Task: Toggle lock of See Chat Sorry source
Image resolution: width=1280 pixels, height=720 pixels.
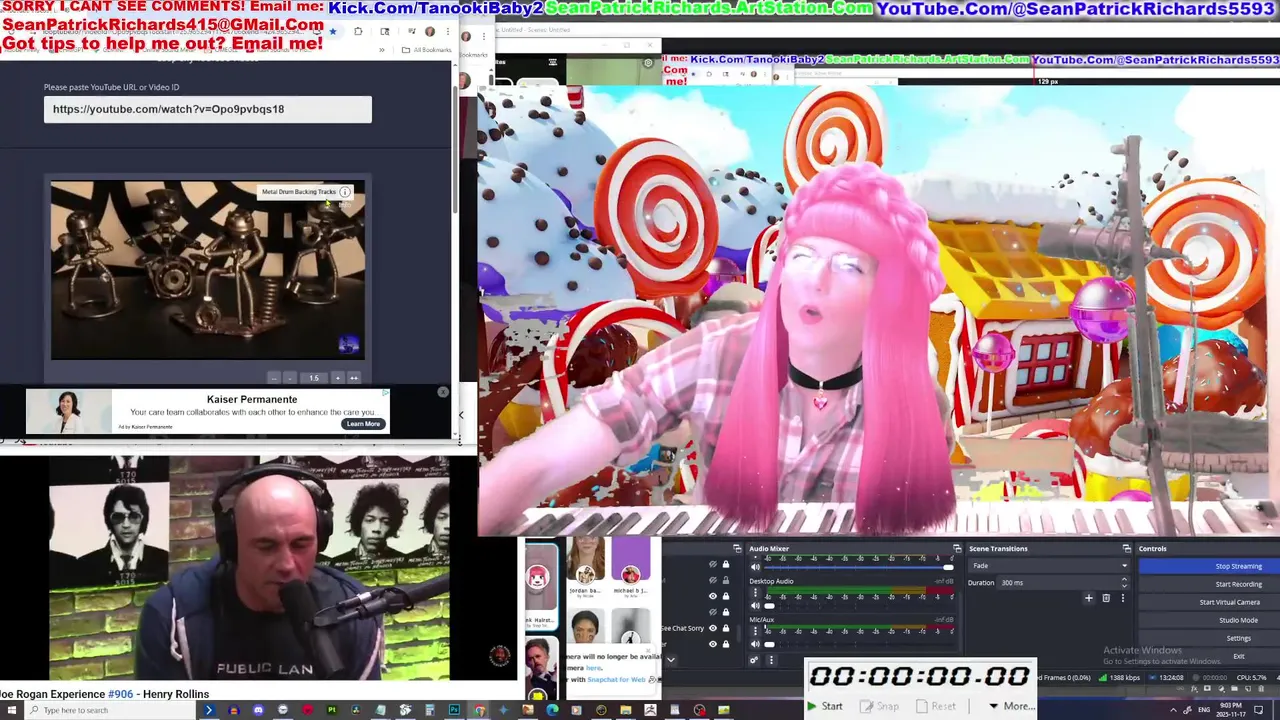Action: click(725, 628)
